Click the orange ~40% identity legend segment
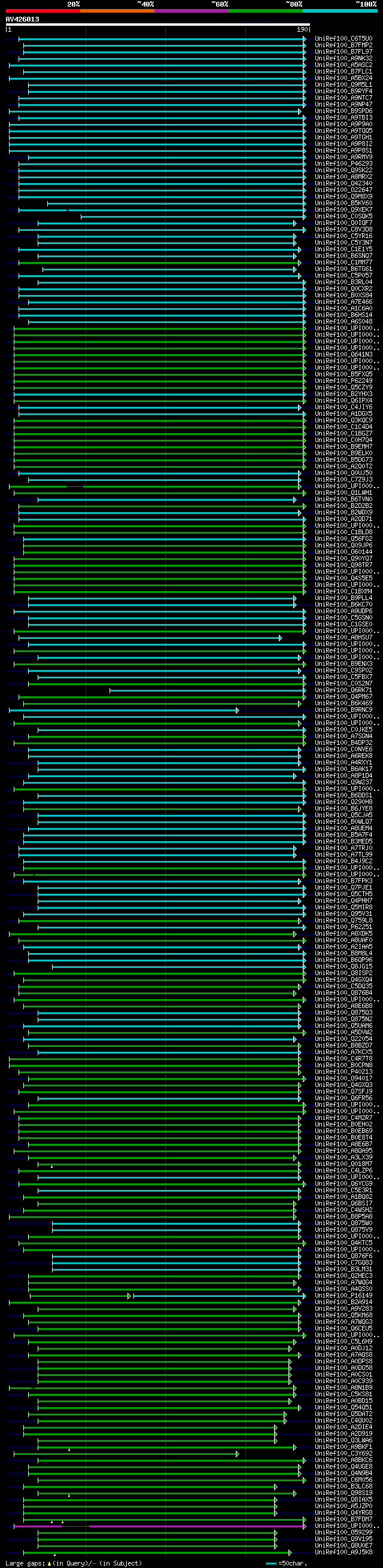Image resolution: width=383 pixels, height=1568 pixels. point(117,11)
